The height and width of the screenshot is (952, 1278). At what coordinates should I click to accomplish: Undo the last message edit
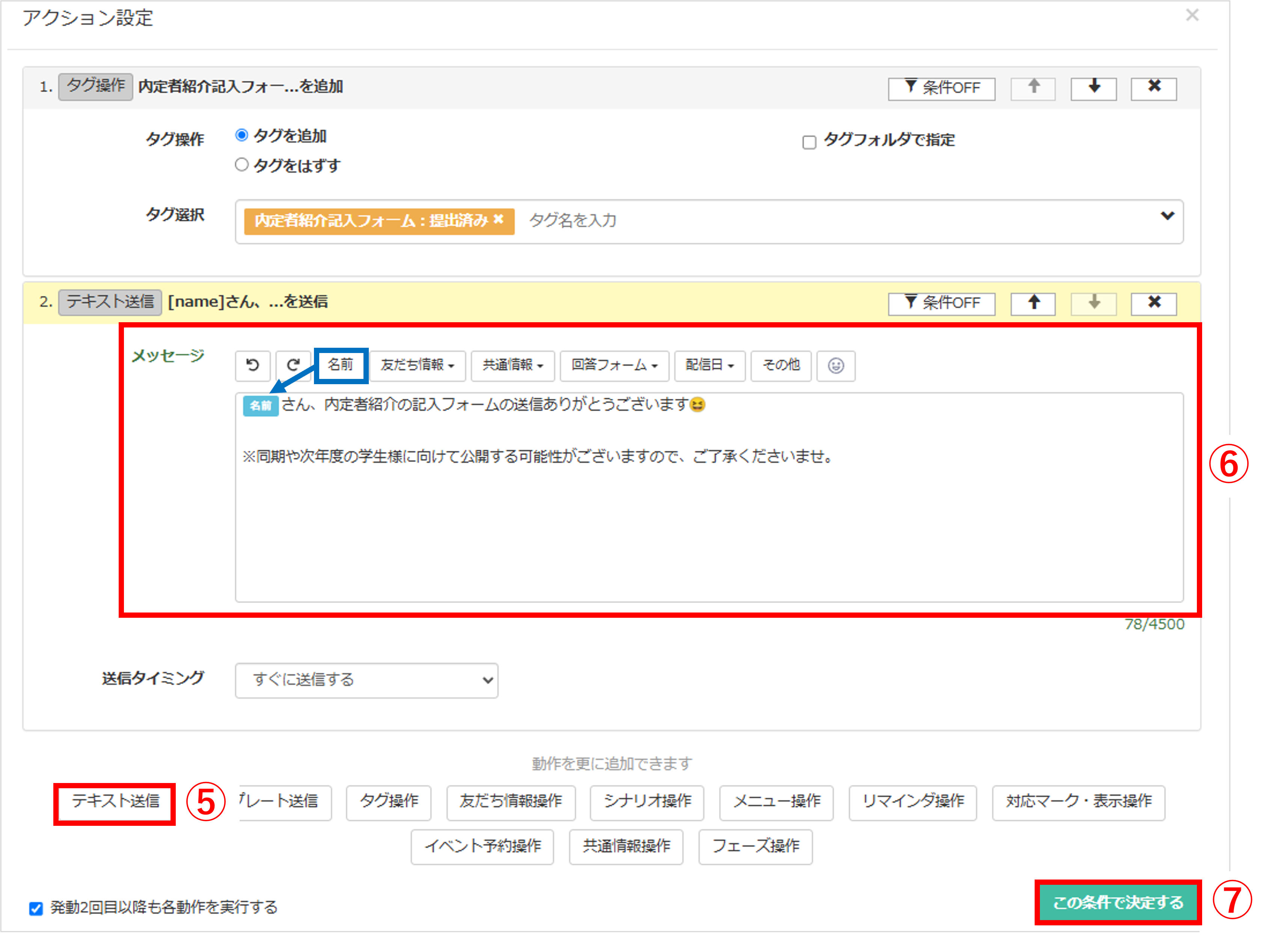click(252, 365)
